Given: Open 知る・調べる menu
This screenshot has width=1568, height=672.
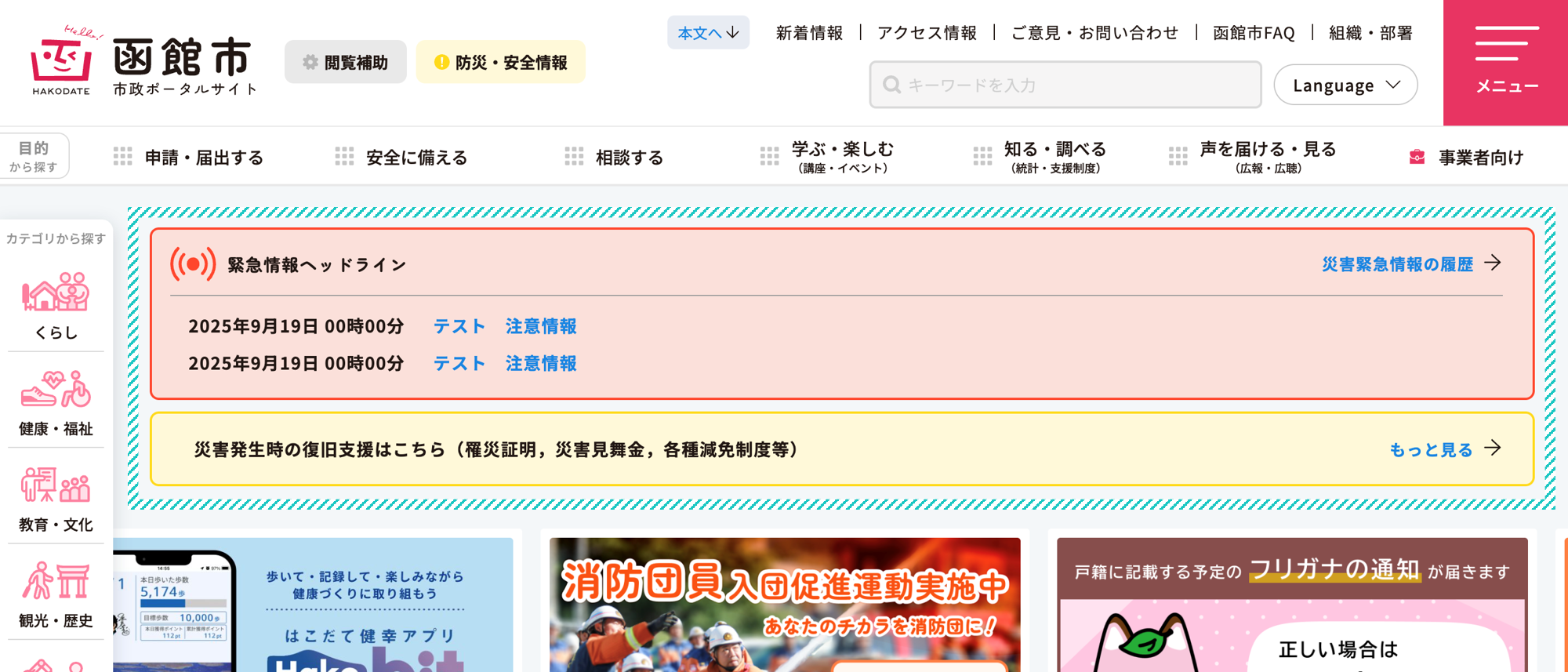Looking at the screenshot, I should click(1040, 157).
